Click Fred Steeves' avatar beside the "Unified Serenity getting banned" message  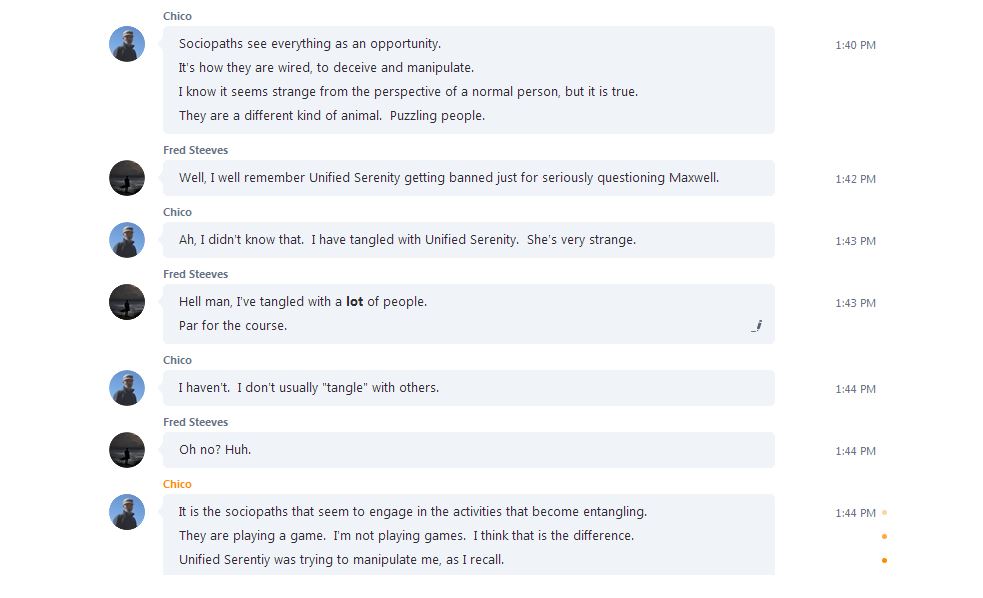pyautogui.click(x=127, y=178)
